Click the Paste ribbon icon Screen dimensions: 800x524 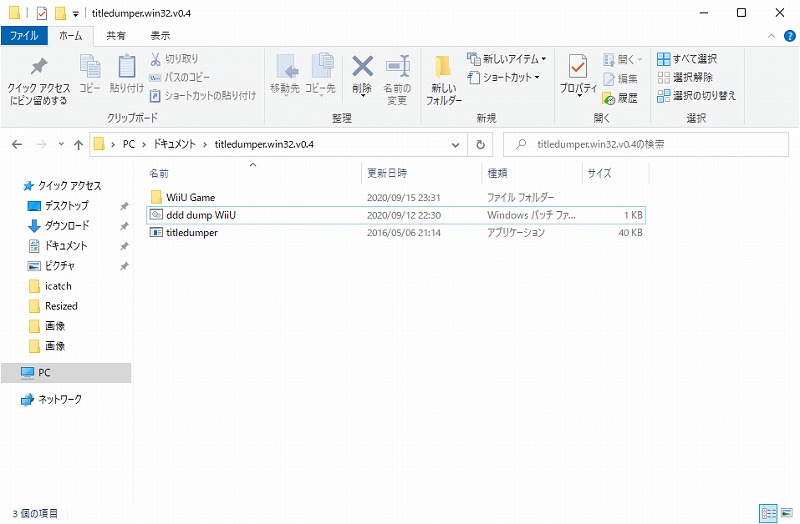[x=127, y=74]
